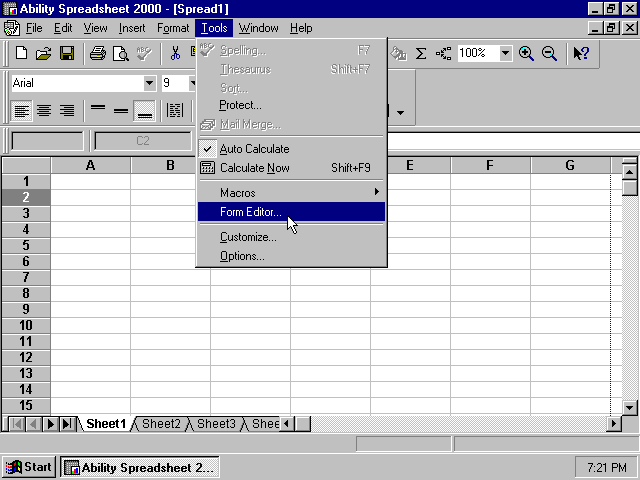
Task: Open Customize from Tools menu
Action: click(291, 237)
